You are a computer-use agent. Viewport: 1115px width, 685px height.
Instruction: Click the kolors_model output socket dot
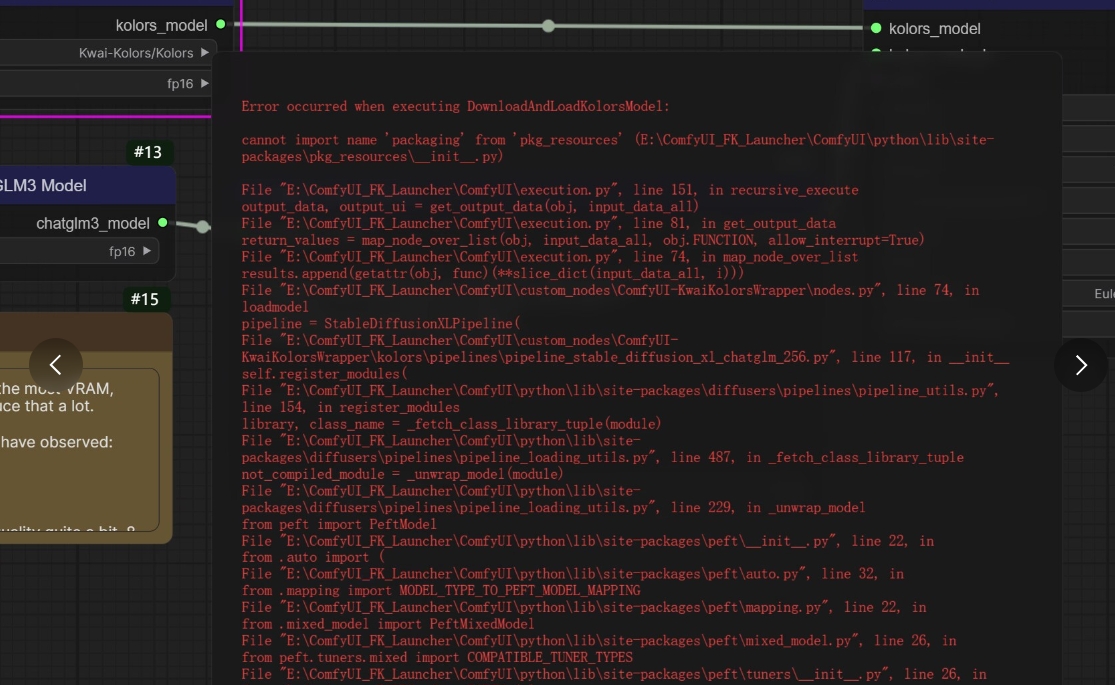coord(221,24)
